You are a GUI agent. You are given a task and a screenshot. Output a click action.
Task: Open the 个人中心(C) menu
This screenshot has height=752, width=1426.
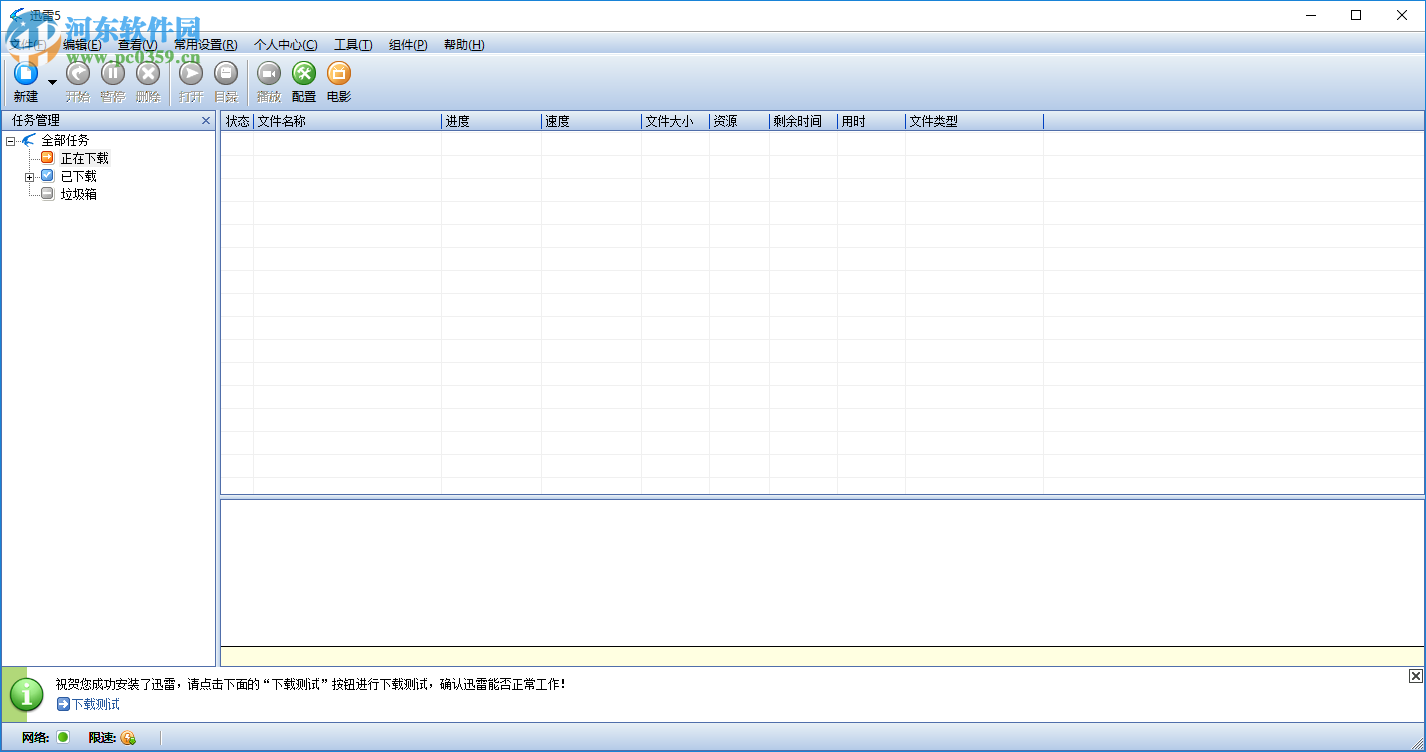[x=286, y=45]
